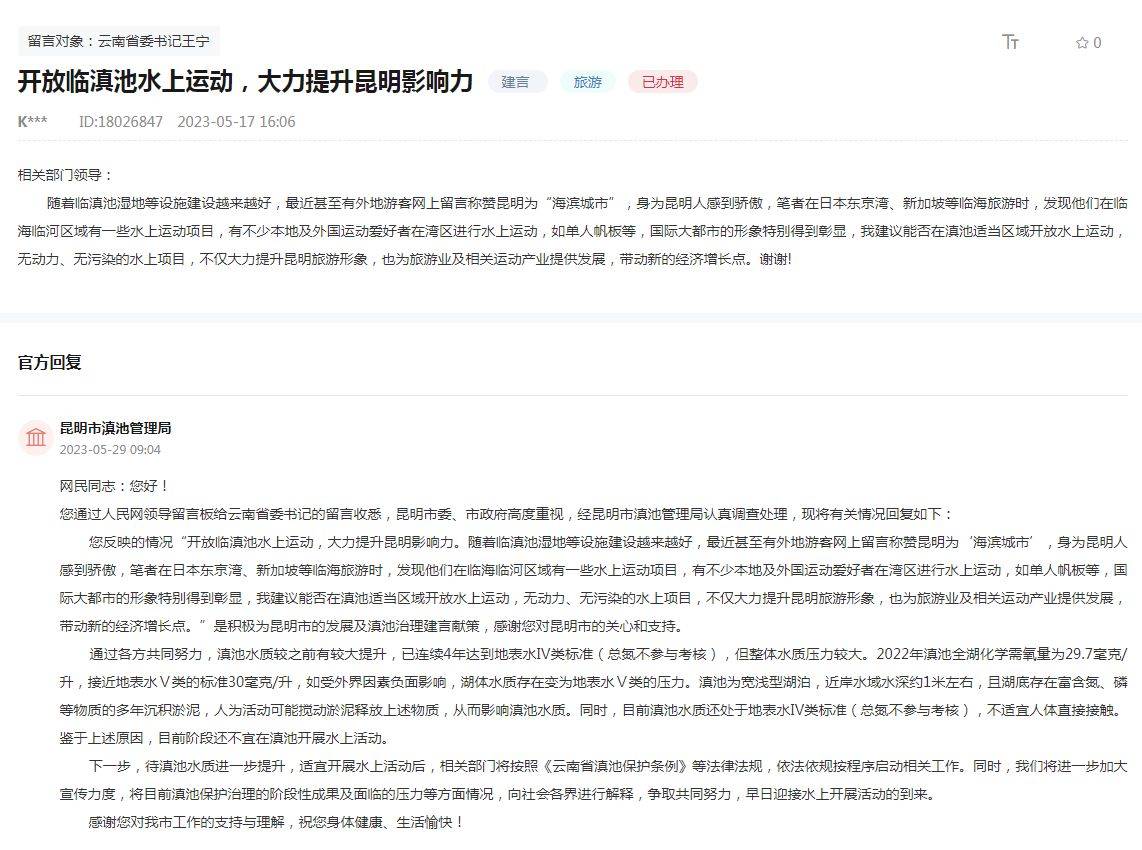The image size is (1142, 850).
Task: Click the message title about 滇池水上运动
Action: point(245,82)
